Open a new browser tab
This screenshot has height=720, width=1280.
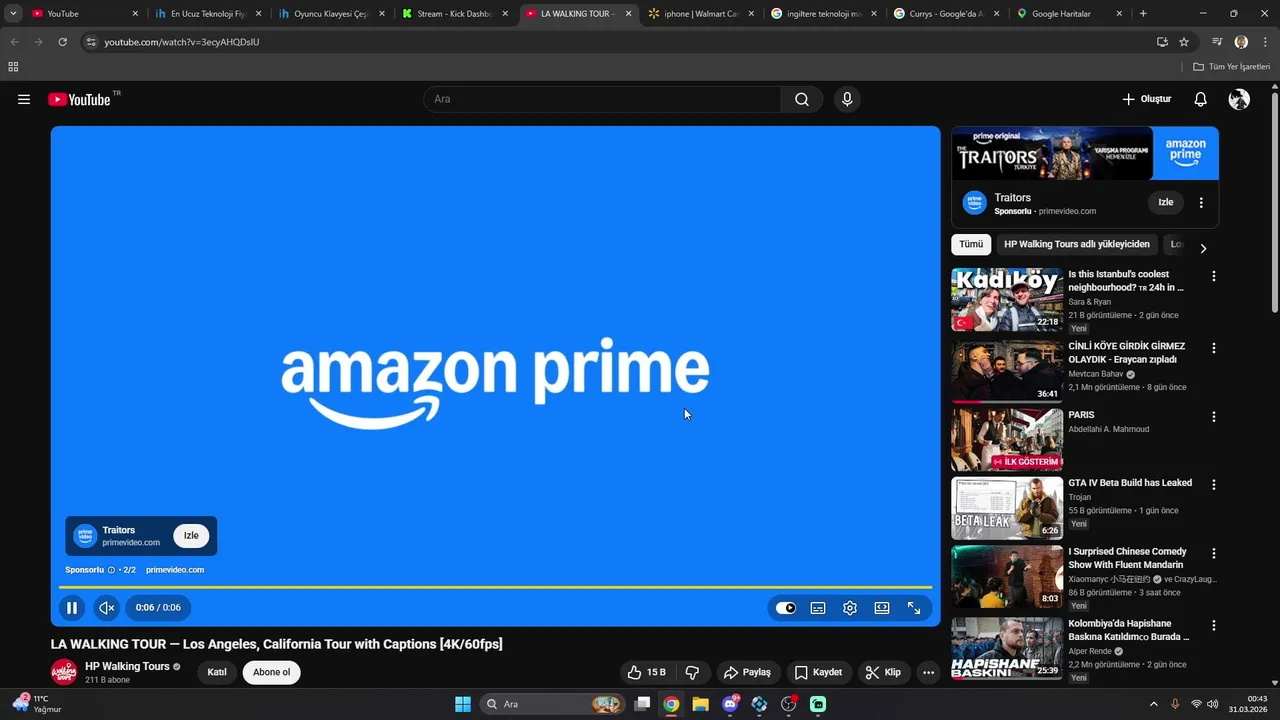pos(1143,14)
